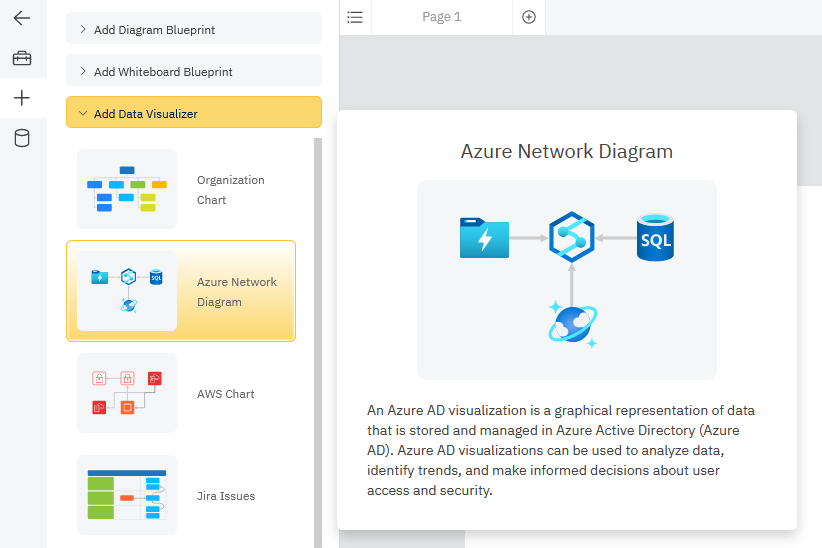This screenshot has width=822, height=548.
Task: Switch to the Page 1 tab
Action: point(441,17)
